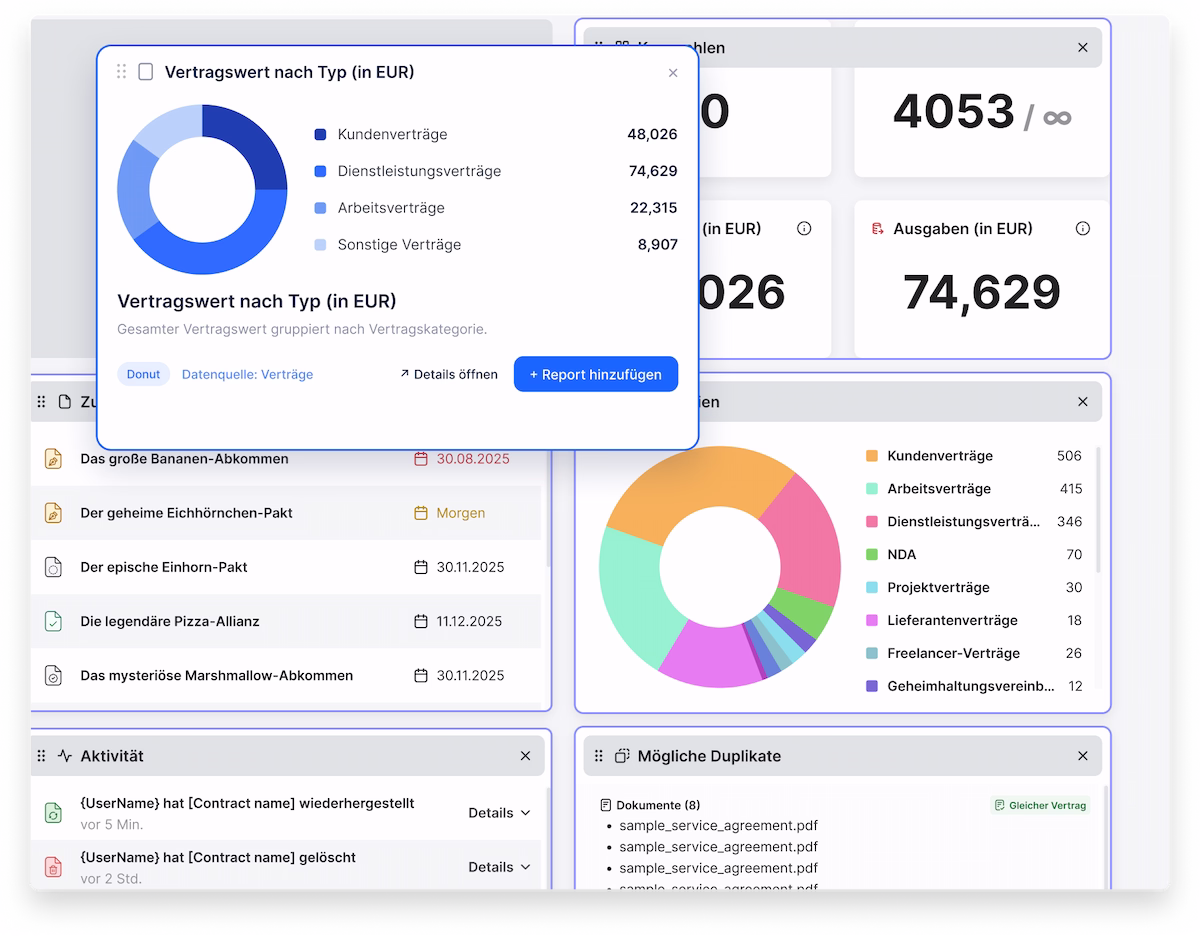Click green check document icon of Pizza-Allianz
This screenshot has height=936, width=1200.
point(53,621)
